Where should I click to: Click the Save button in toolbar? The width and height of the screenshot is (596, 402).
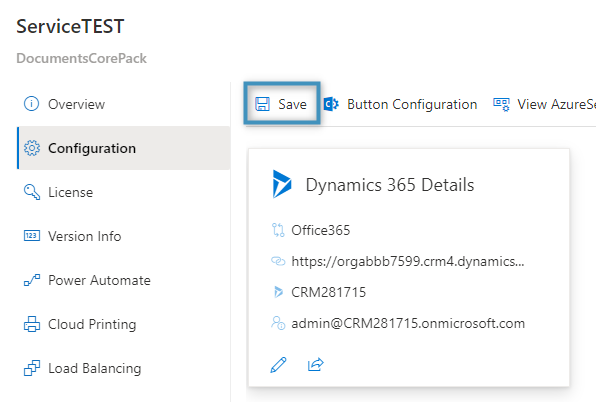coord(282,104)
